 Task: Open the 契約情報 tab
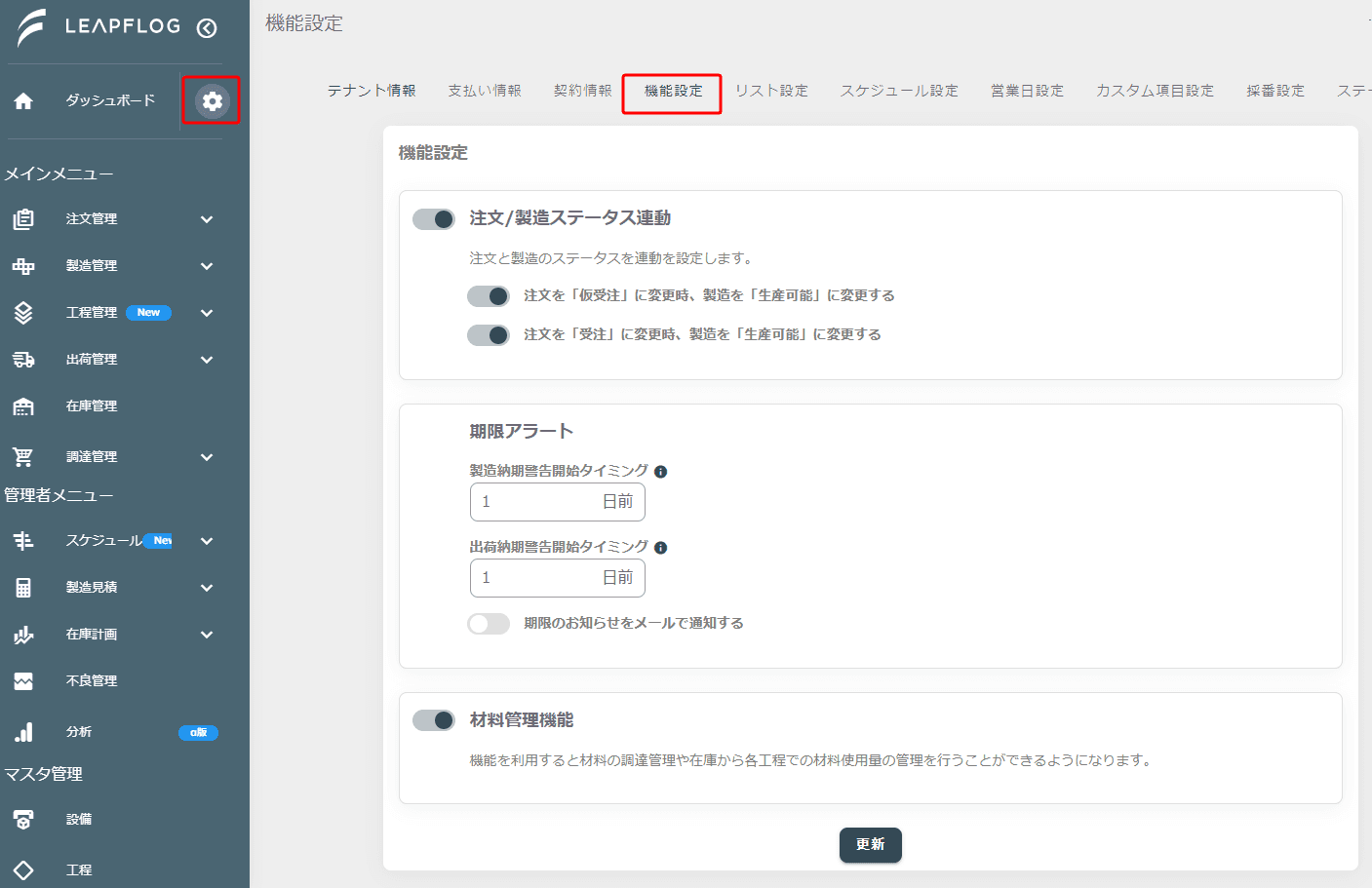583,91
